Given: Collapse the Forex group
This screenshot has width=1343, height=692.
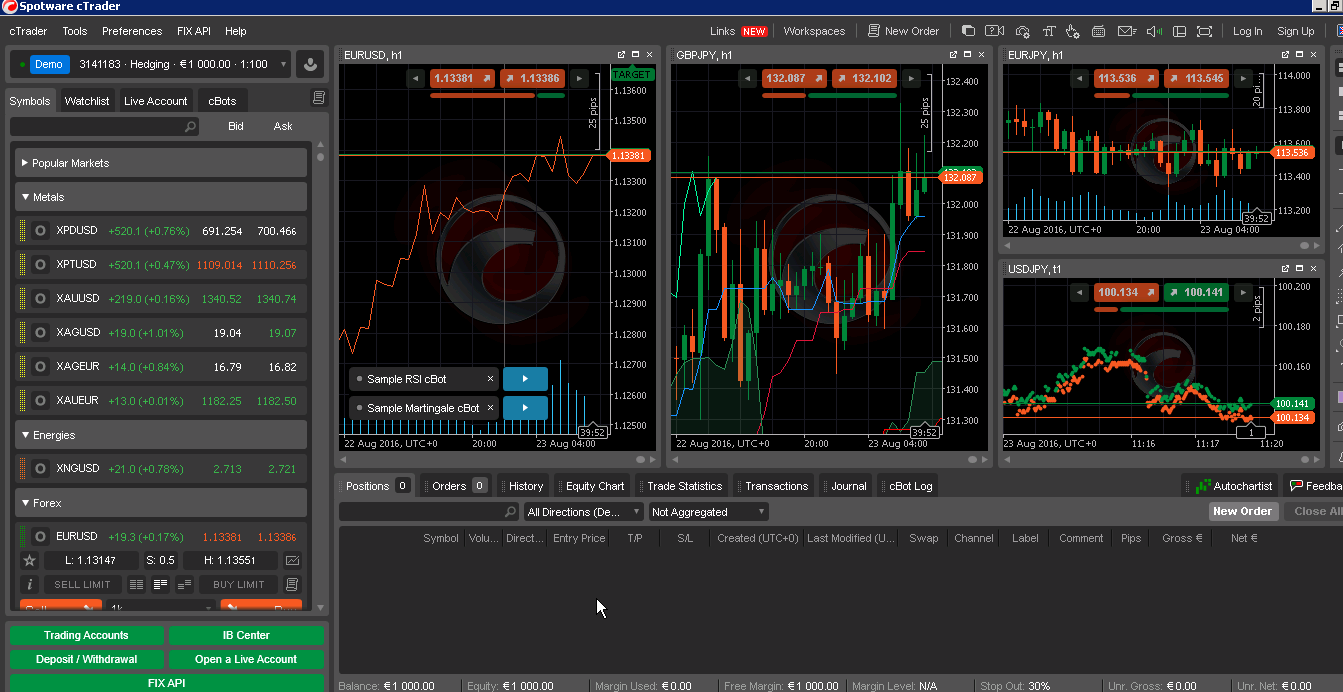Looking at the screenshot, I should point(161,503).
